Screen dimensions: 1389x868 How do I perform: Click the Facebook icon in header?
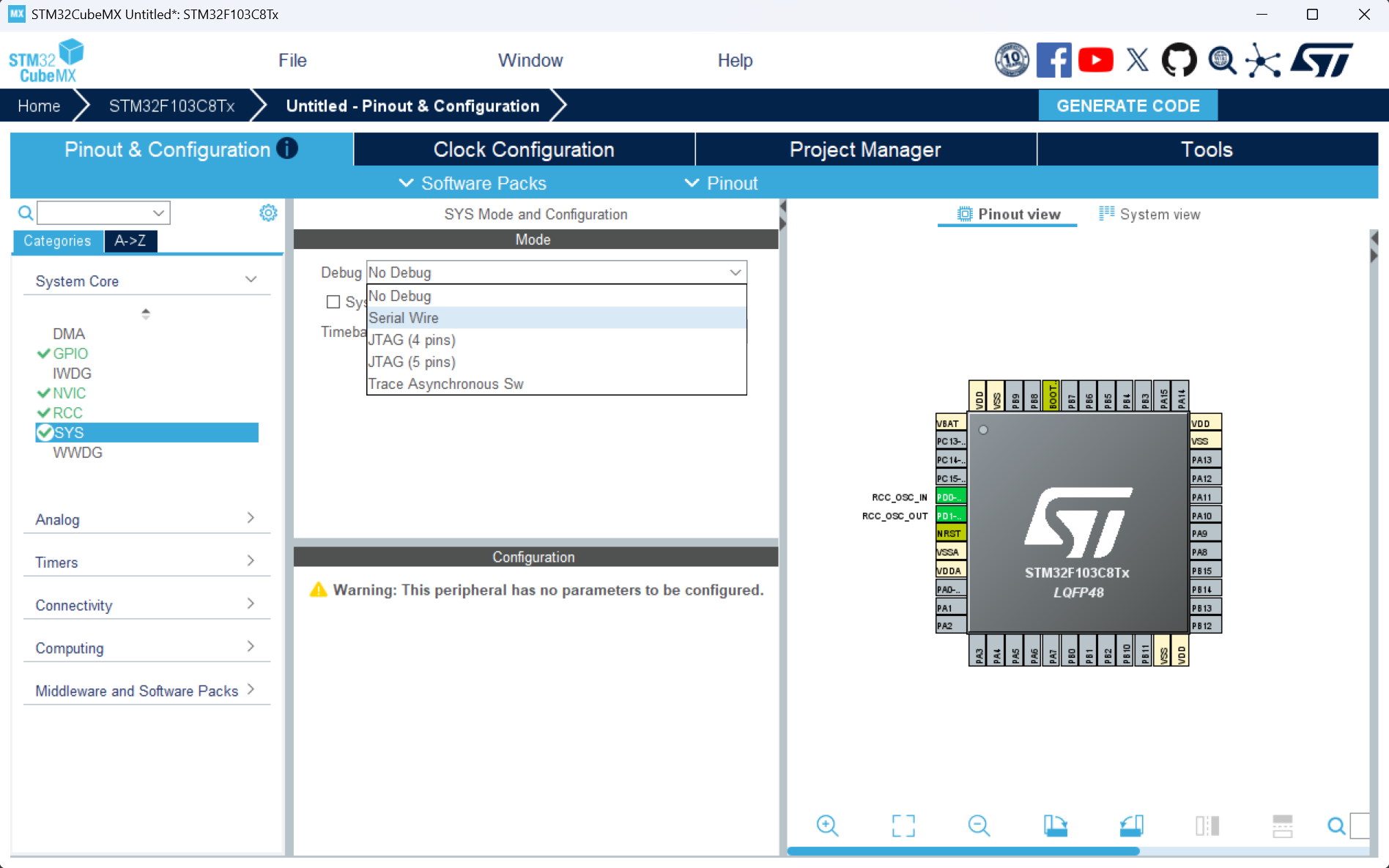pos(1053,60)
